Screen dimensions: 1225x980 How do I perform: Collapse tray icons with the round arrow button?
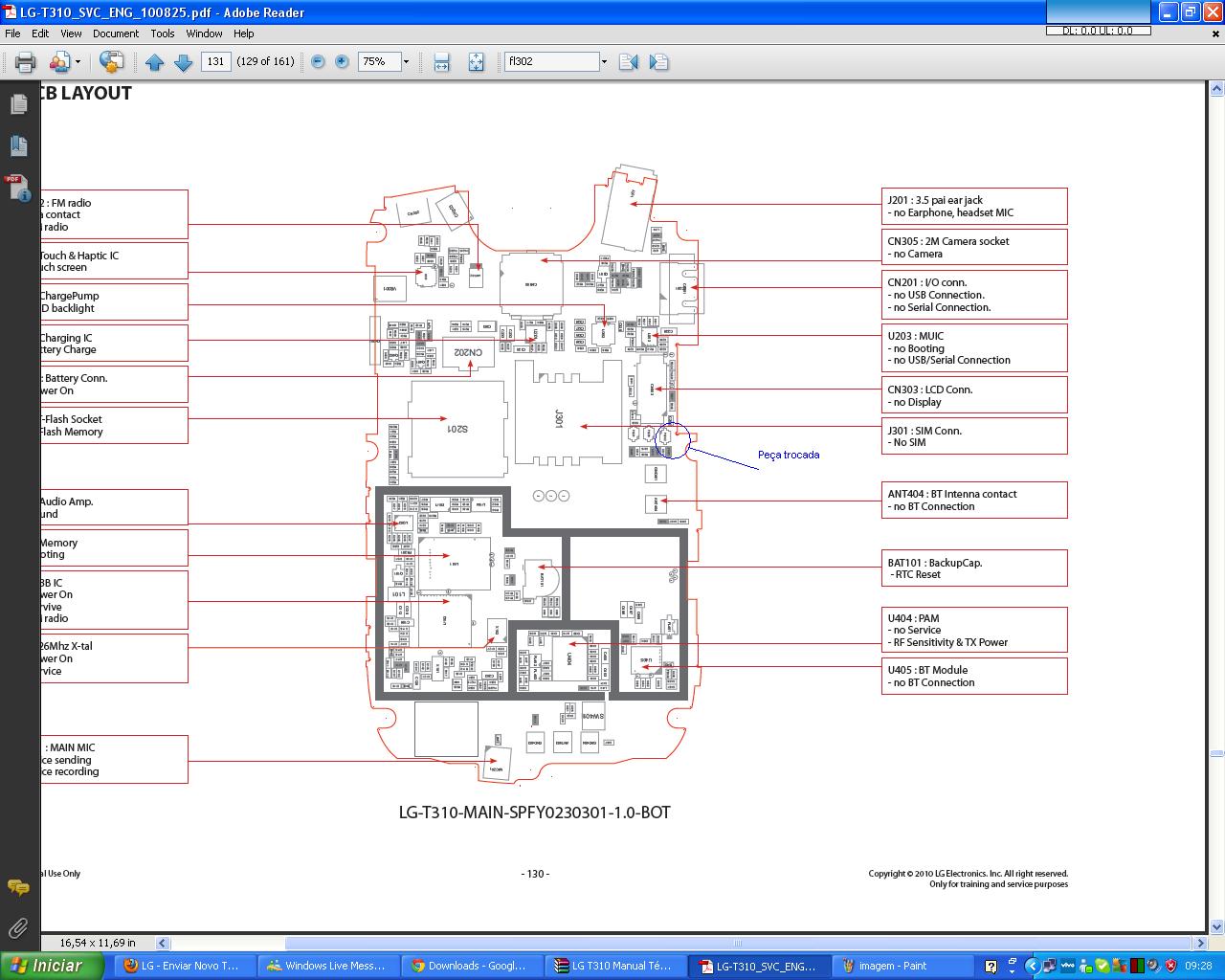tap(1033, 966)
